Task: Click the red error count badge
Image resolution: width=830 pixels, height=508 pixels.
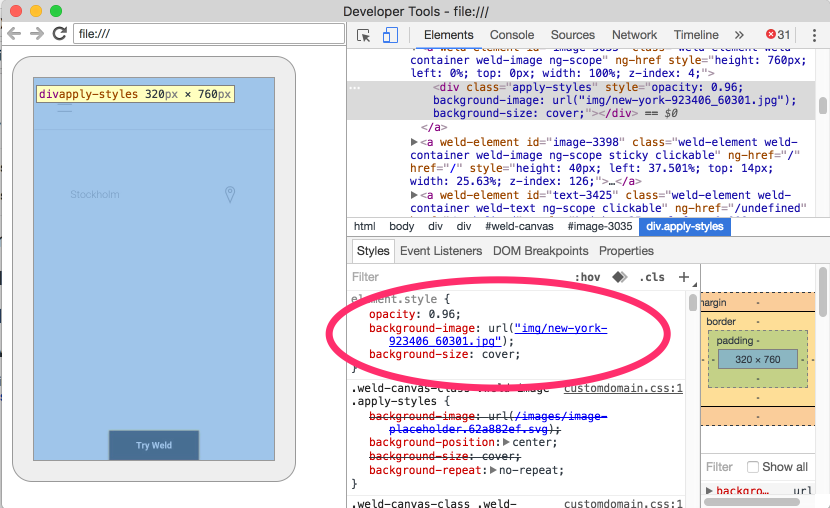Action: (x=778, y=35)
